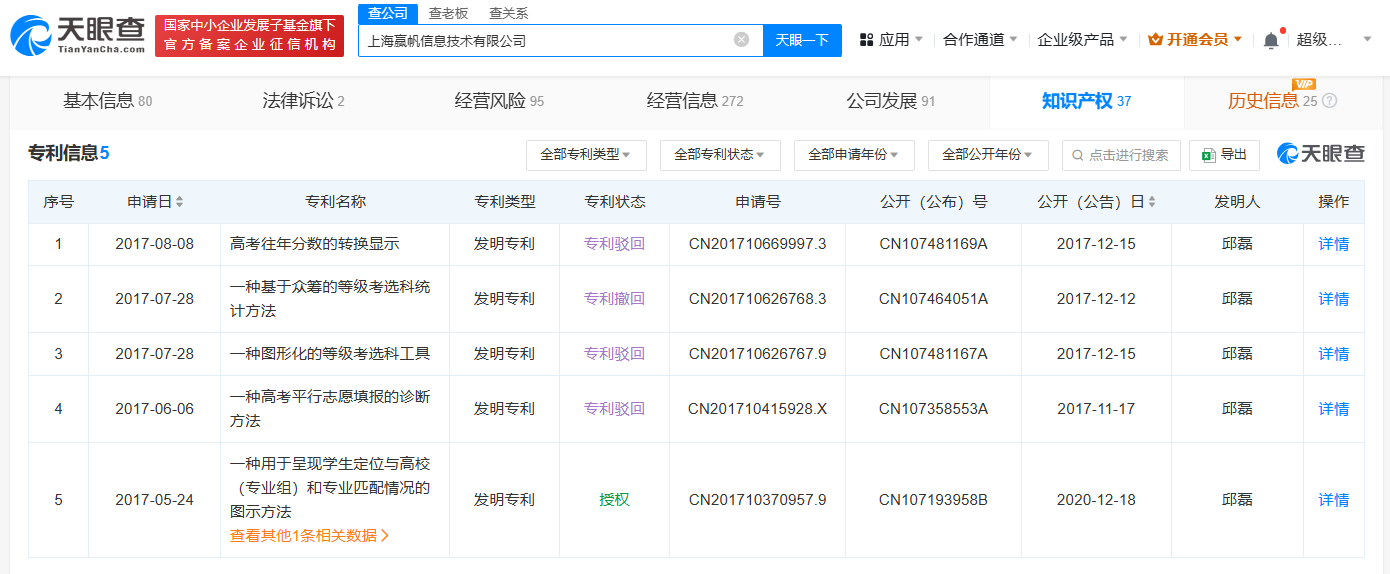Sort by 公开（公告）日 column arrows
Viewport: 1390px width, 574px height.
click(x=1152, y=202)
